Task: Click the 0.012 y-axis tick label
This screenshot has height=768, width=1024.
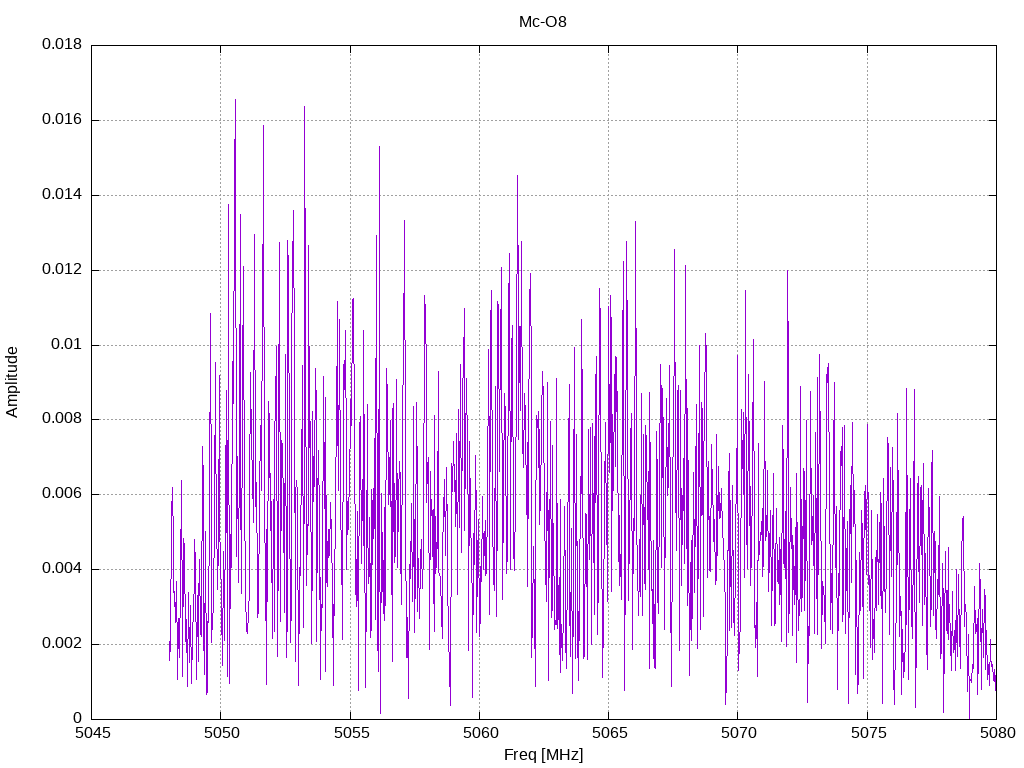Action: click(x=62, y=269)
